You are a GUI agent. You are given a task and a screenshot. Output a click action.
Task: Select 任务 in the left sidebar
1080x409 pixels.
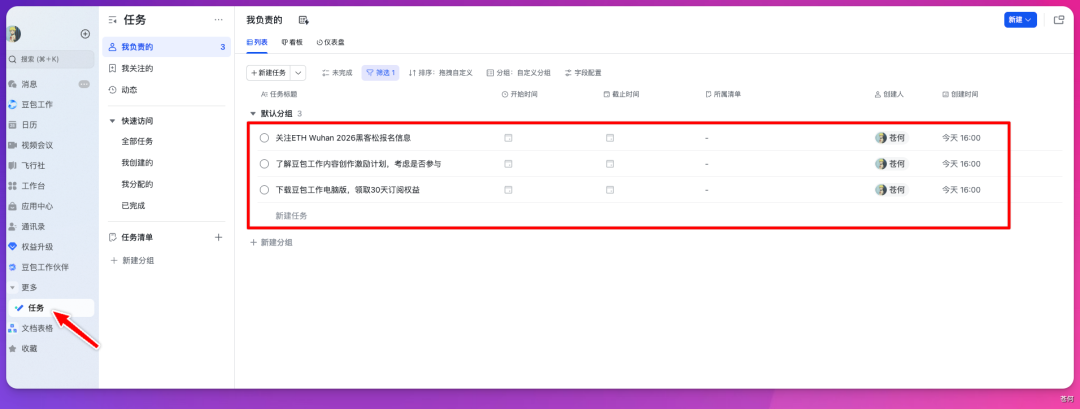point(50,308)
